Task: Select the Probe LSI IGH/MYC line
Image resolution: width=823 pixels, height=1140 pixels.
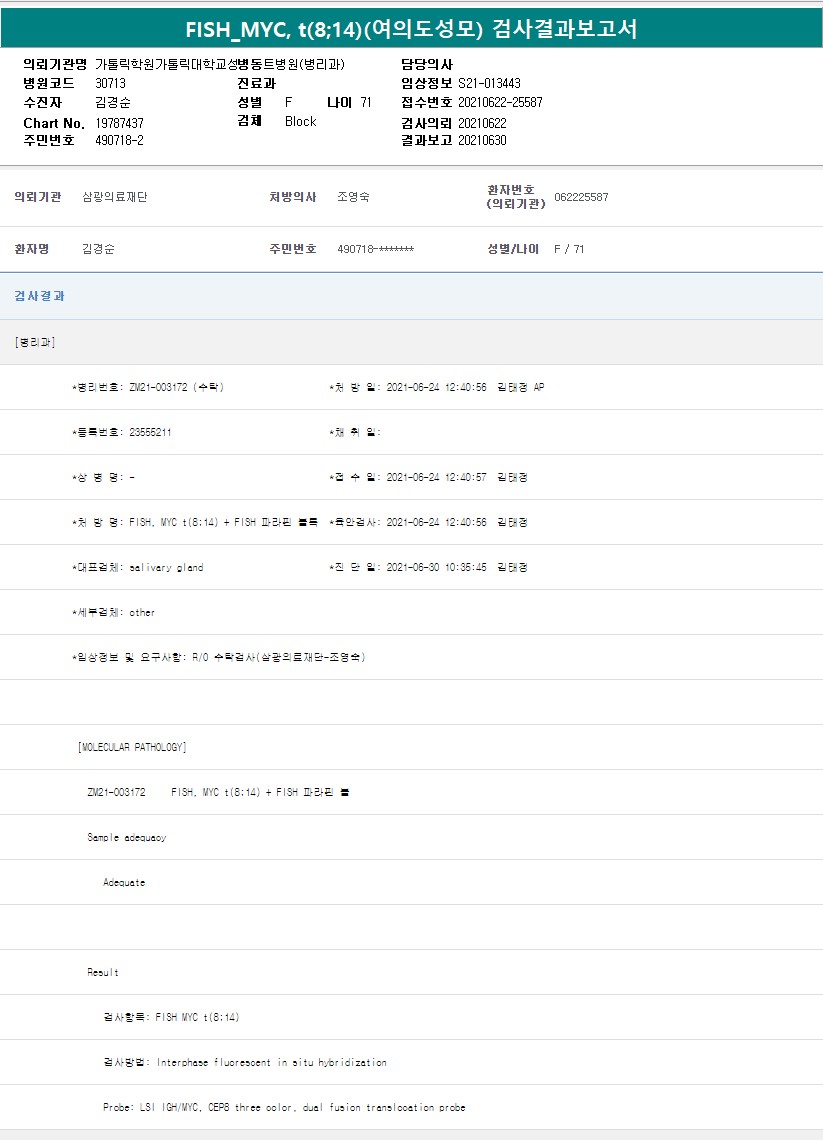Action: (284, 1107)
